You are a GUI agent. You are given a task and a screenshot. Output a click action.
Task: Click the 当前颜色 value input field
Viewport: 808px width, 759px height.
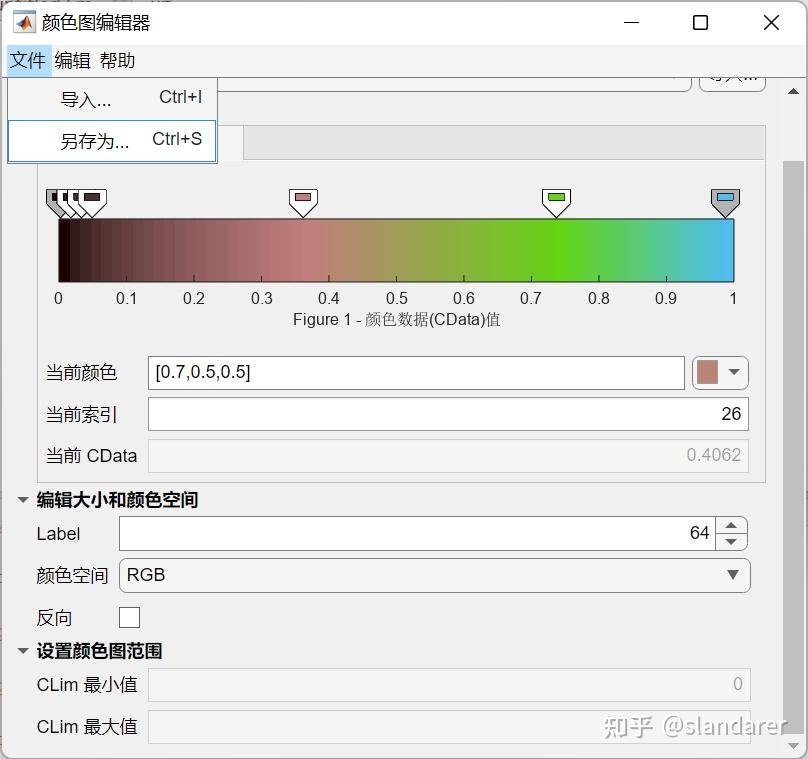(x=400, y=371)
